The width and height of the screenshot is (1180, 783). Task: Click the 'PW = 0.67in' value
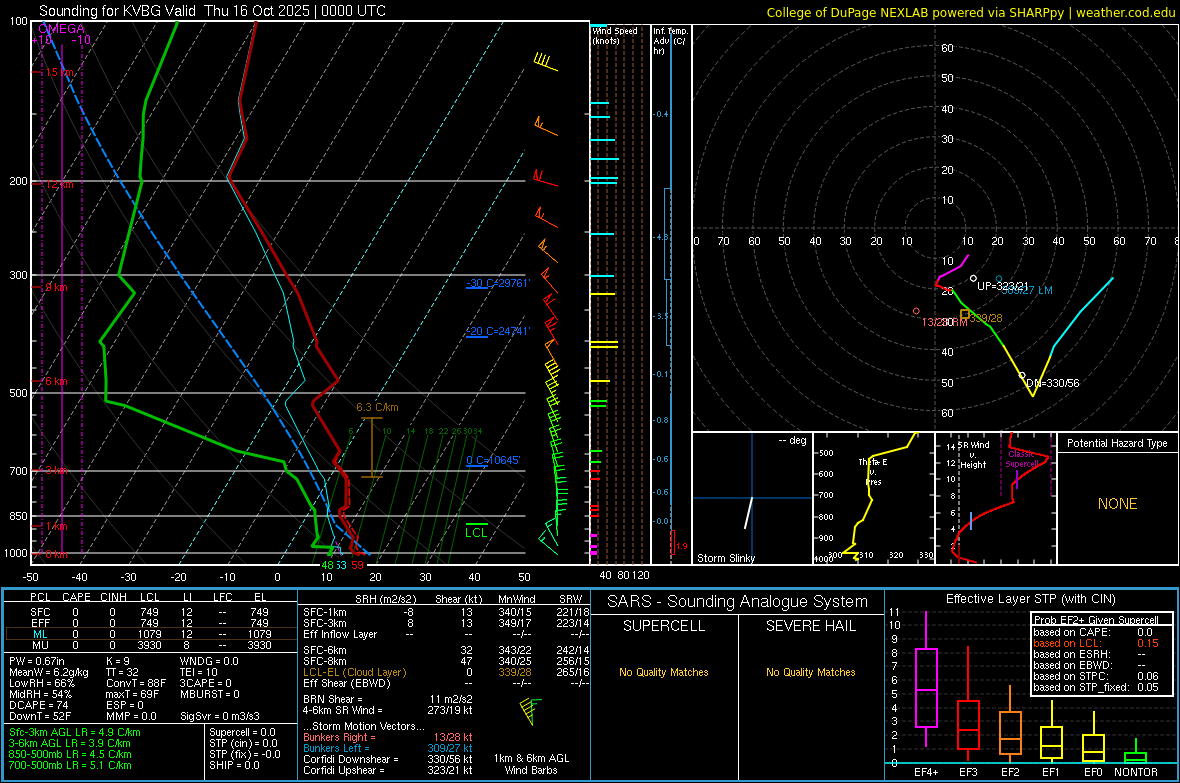(37, 661)
